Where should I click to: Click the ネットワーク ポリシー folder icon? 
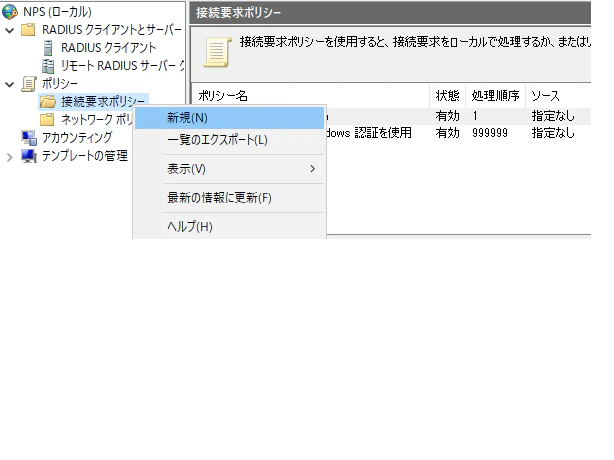47,119
